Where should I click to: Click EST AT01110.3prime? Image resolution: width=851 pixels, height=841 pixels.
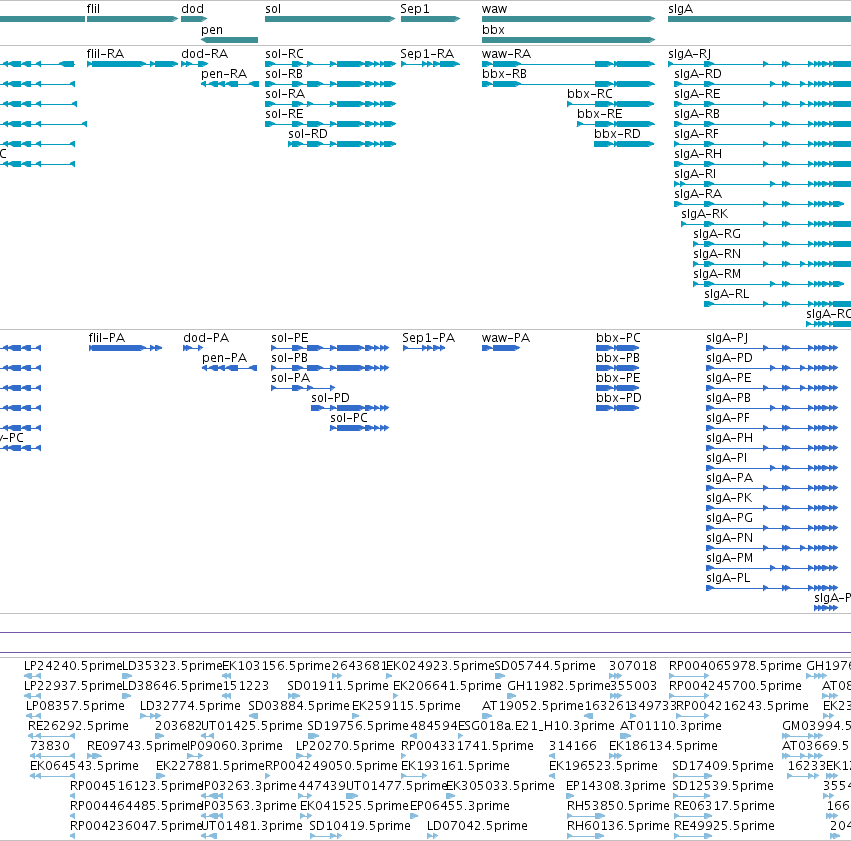[x=671, y=726]
